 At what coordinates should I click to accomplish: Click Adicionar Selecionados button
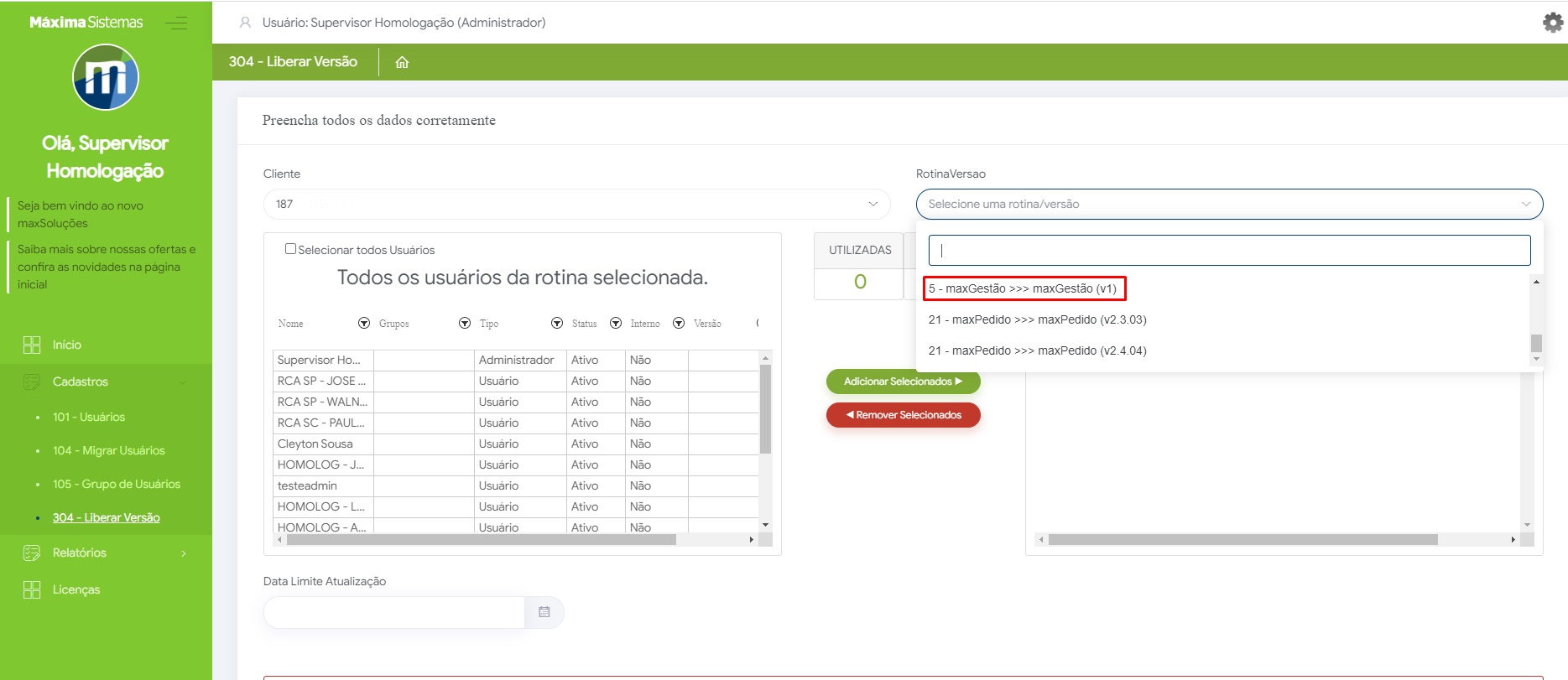pos(903,382)
